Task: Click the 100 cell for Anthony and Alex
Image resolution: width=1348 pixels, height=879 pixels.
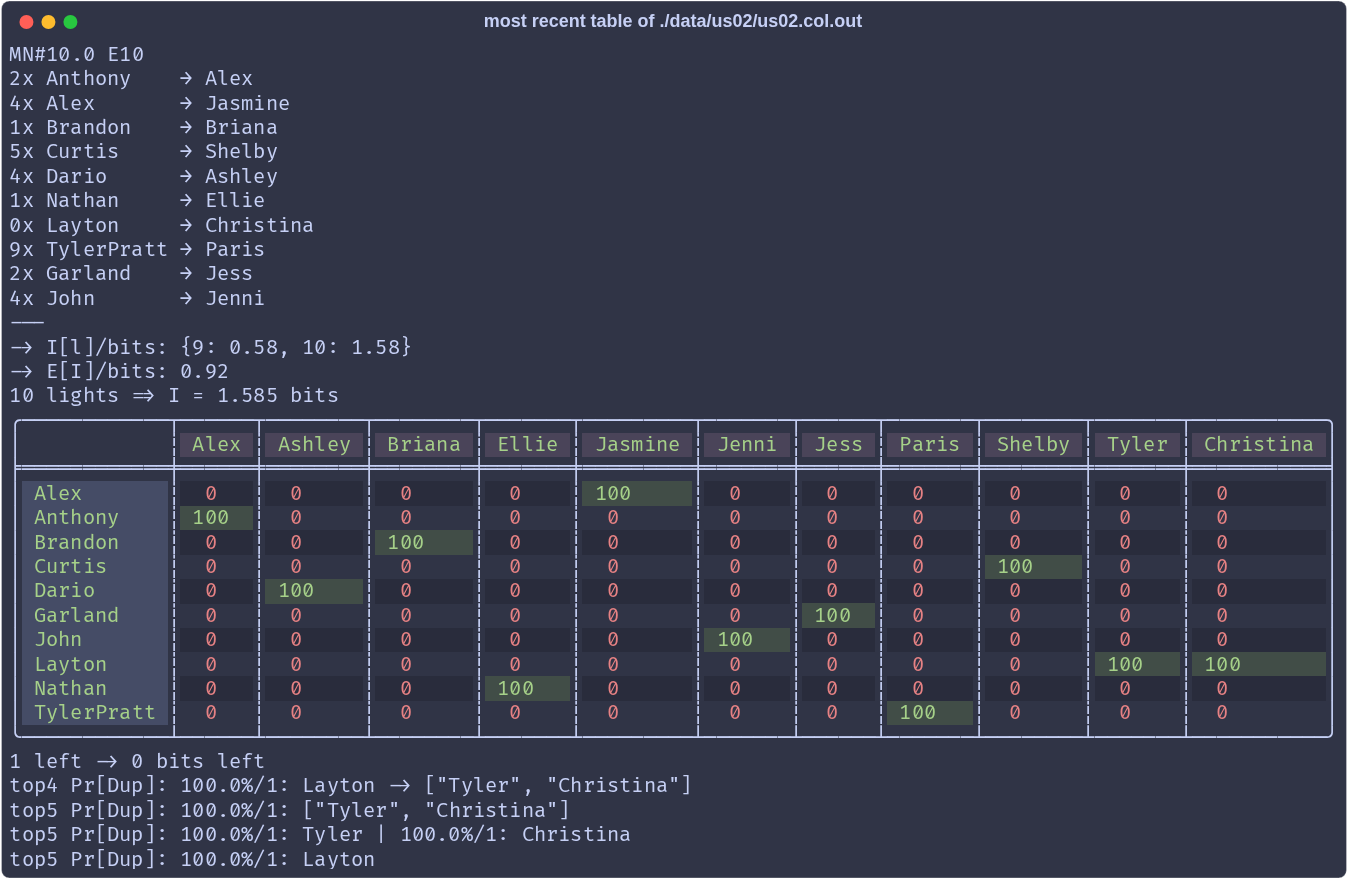Action: click(x=217, y=517)
